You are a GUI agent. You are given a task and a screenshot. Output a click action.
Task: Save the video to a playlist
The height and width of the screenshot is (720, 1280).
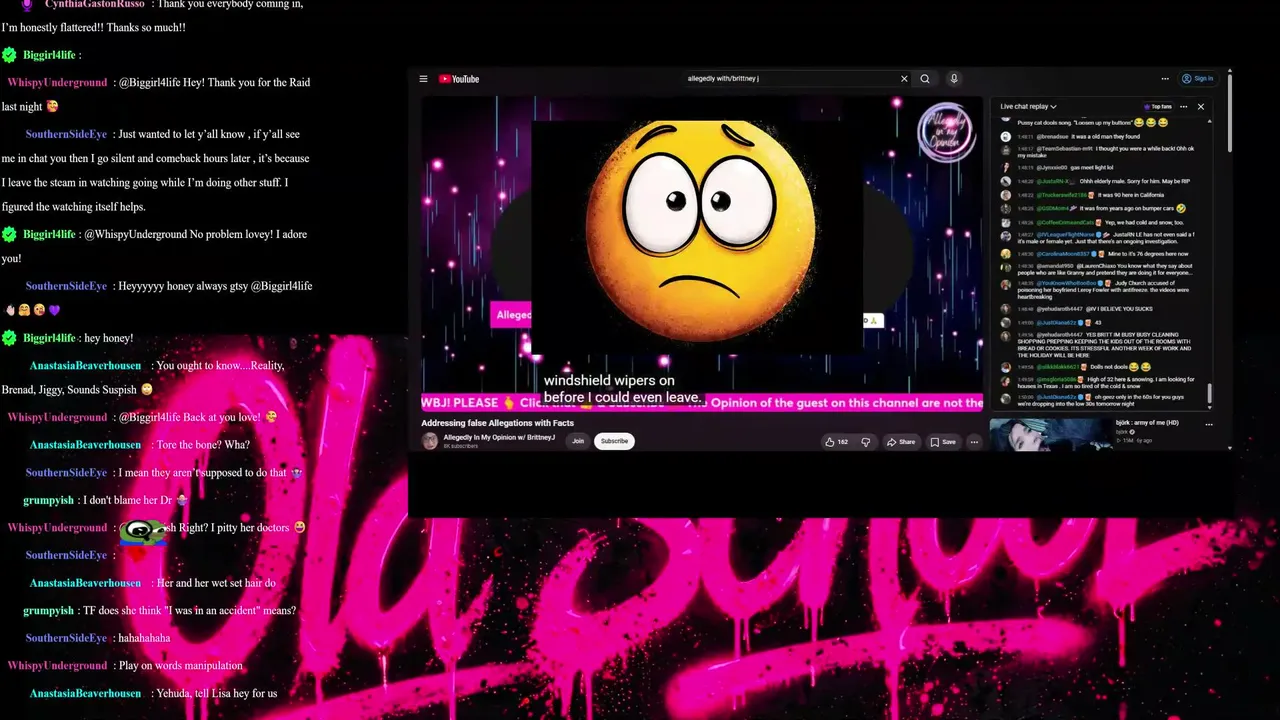(x=943, y=441)
